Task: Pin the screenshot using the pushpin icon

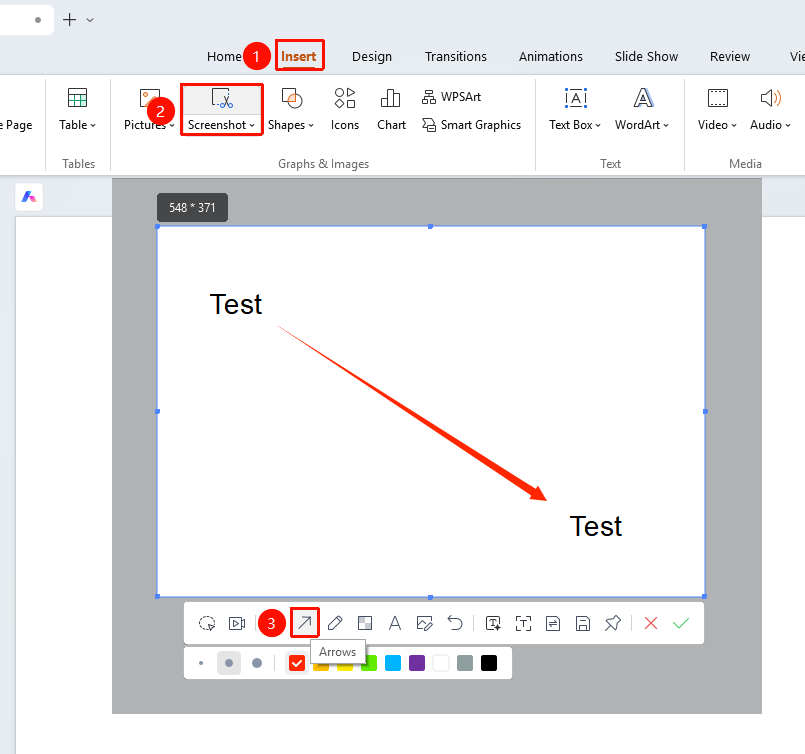Action: [612, 623]
